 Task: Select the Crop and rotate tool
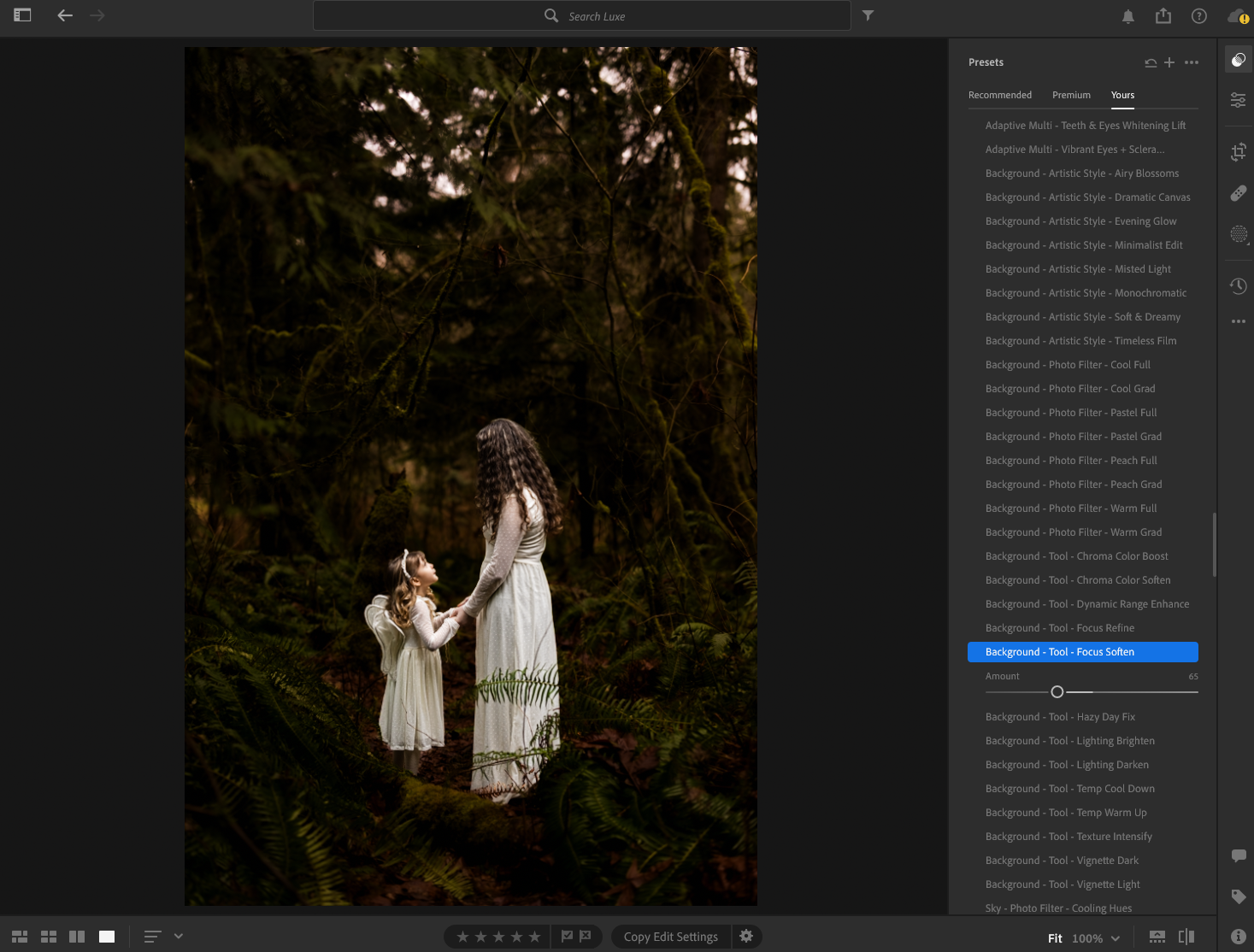point(1238,153)
